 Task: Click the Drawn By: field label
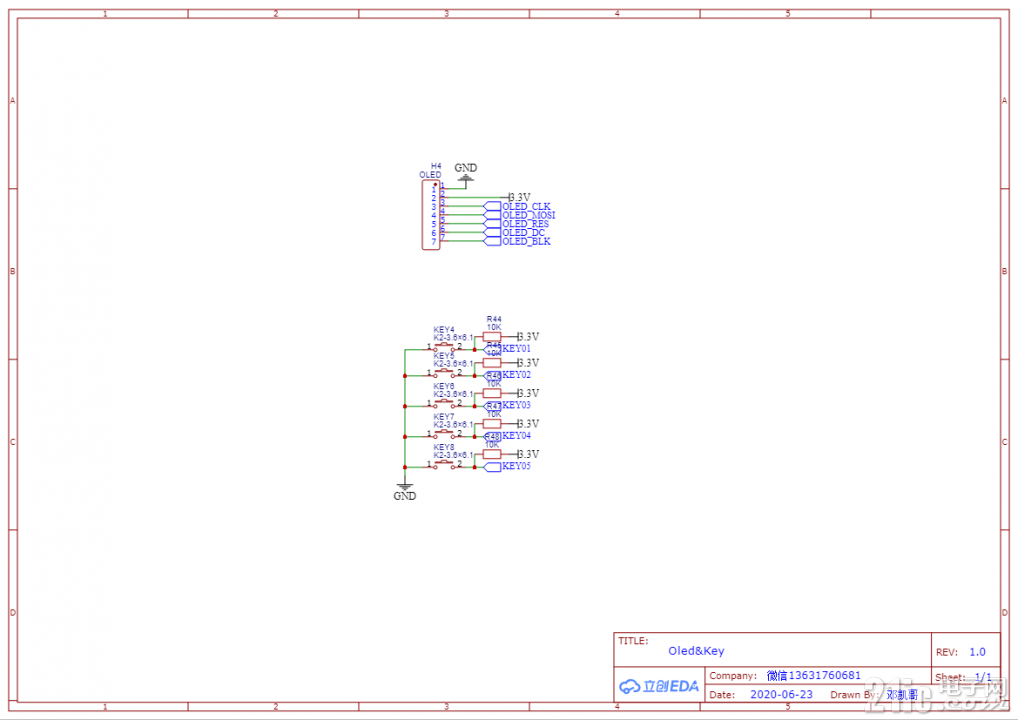[855, 695]
